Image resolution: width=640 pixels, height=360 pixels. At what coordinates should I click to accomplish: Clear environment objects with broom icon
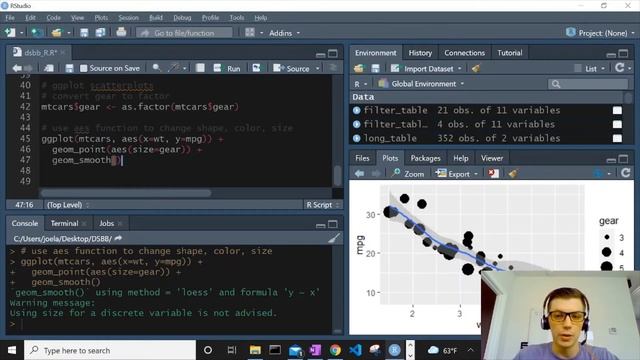(x=476, y=69)
